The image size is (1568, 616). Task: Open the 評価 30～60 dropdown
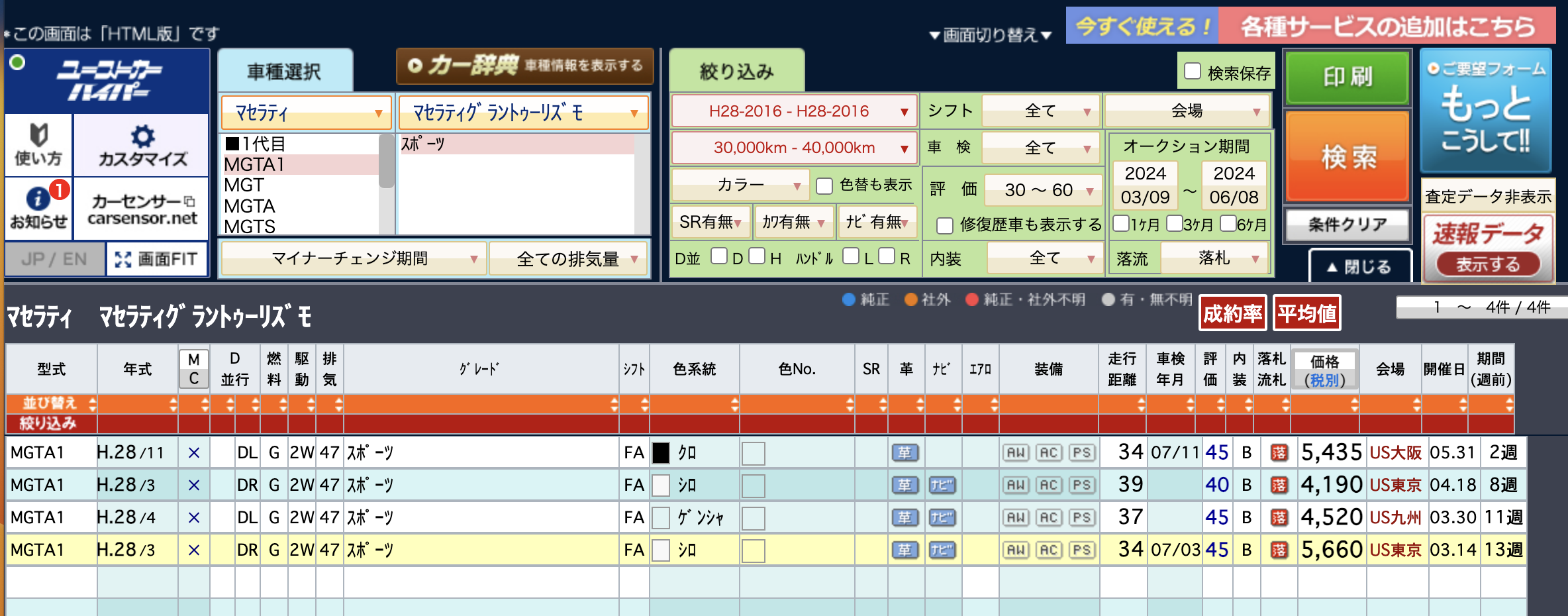(1043, 191)
